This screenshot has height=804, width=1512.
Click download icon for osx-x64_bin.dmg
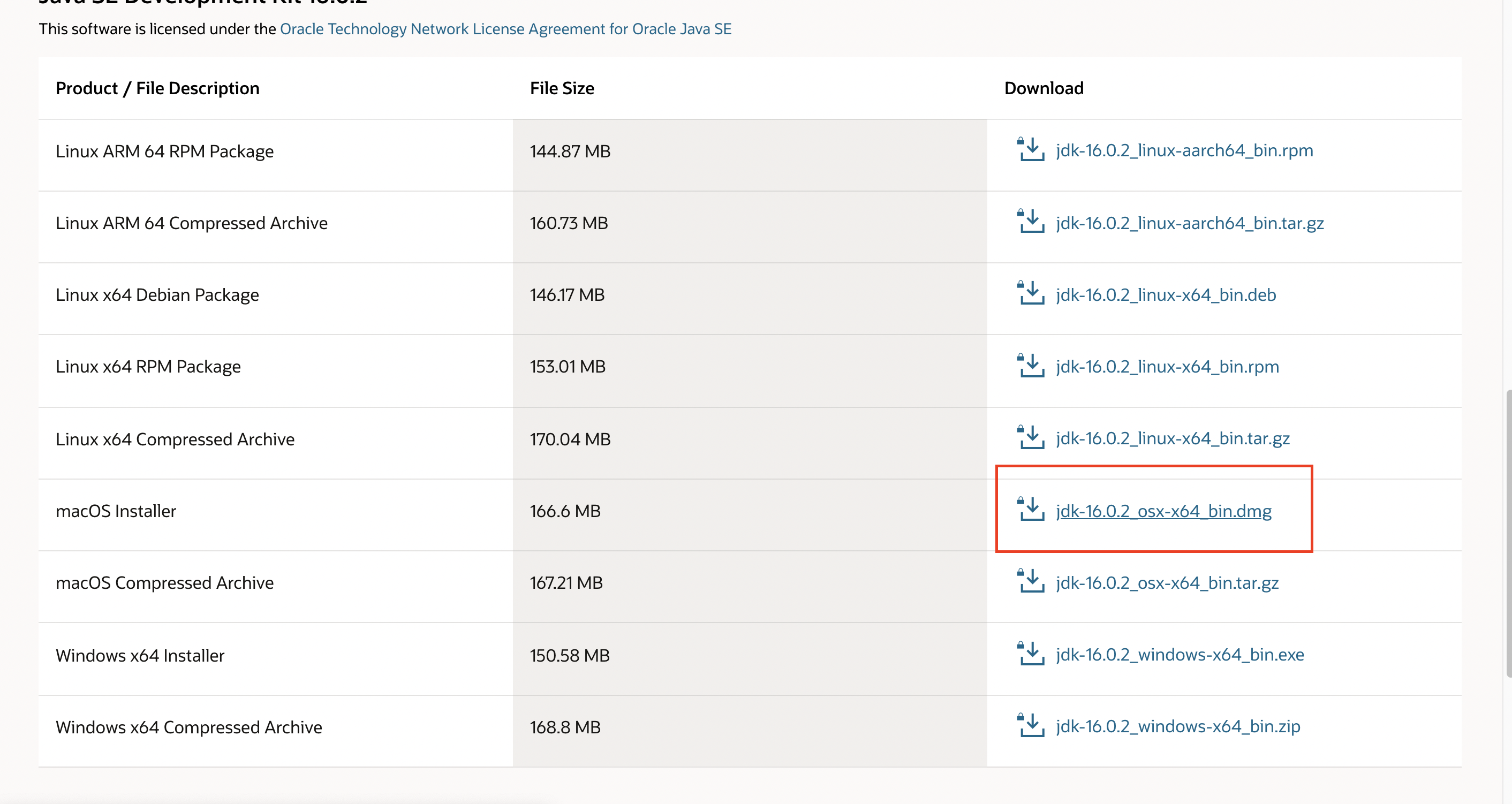point(1030,509)
